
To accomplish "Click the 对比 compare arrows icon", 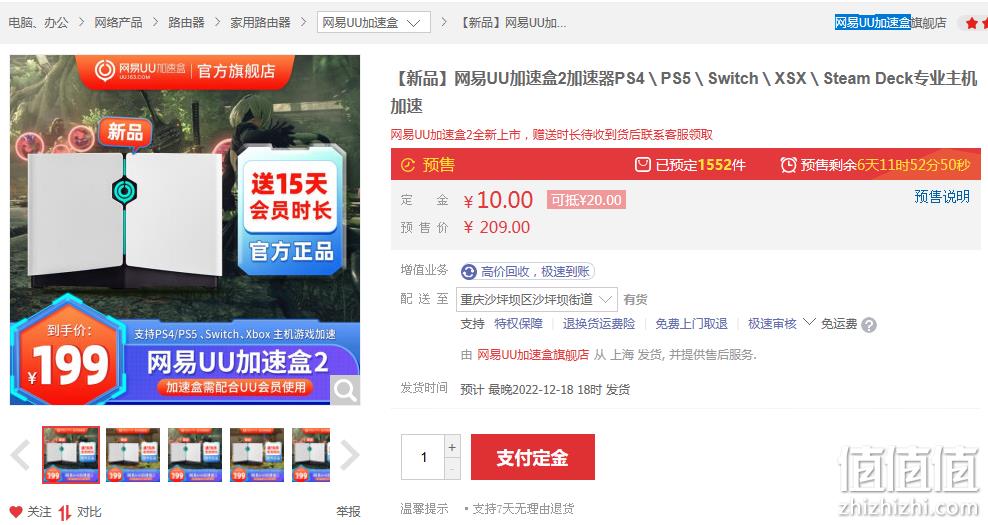I will (64, 512).
